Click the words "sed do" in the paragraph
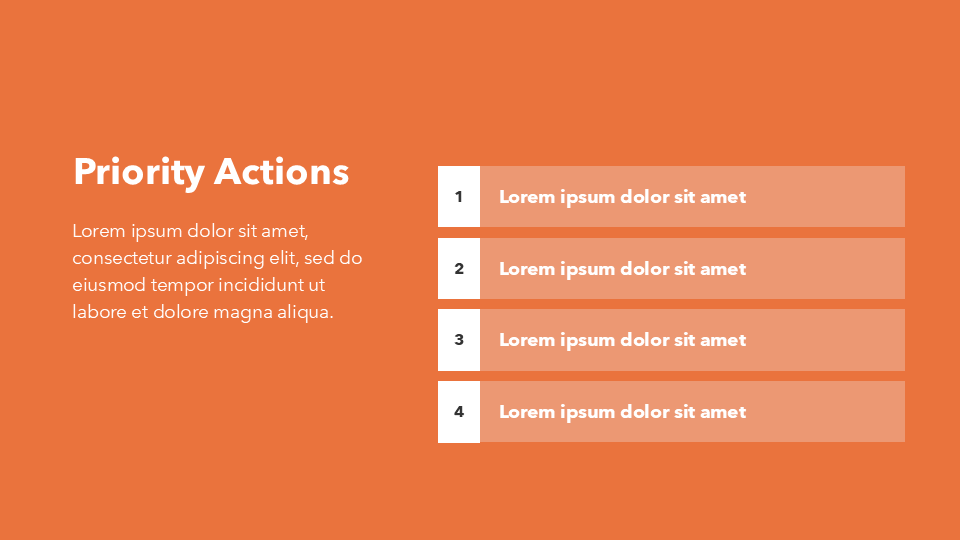Viewport: 960px width, 540px height. [333, 258]
